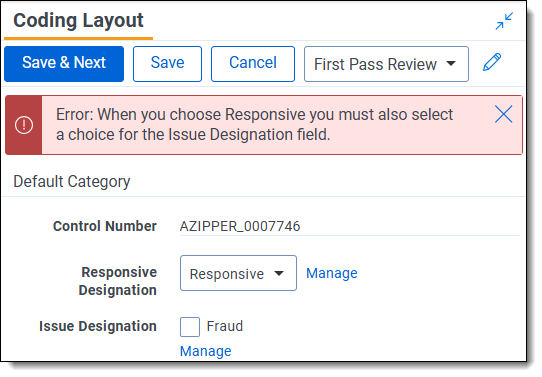
Task: Click the Default Category section header
Action: (x=72, y=181)
